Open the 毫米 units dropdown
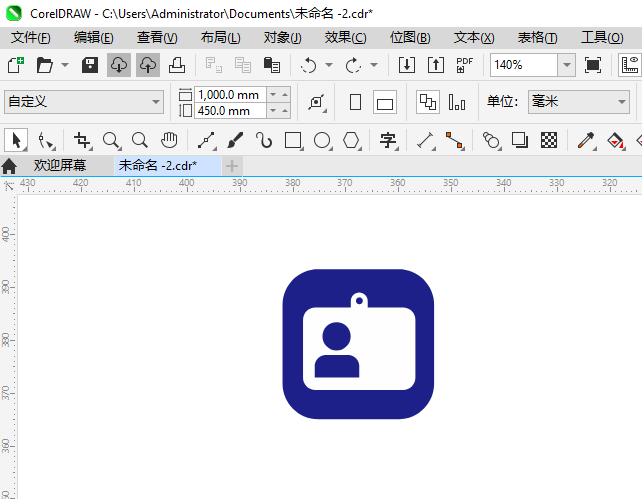This screenshot has width=642, height=499. [x=579, y=102]
